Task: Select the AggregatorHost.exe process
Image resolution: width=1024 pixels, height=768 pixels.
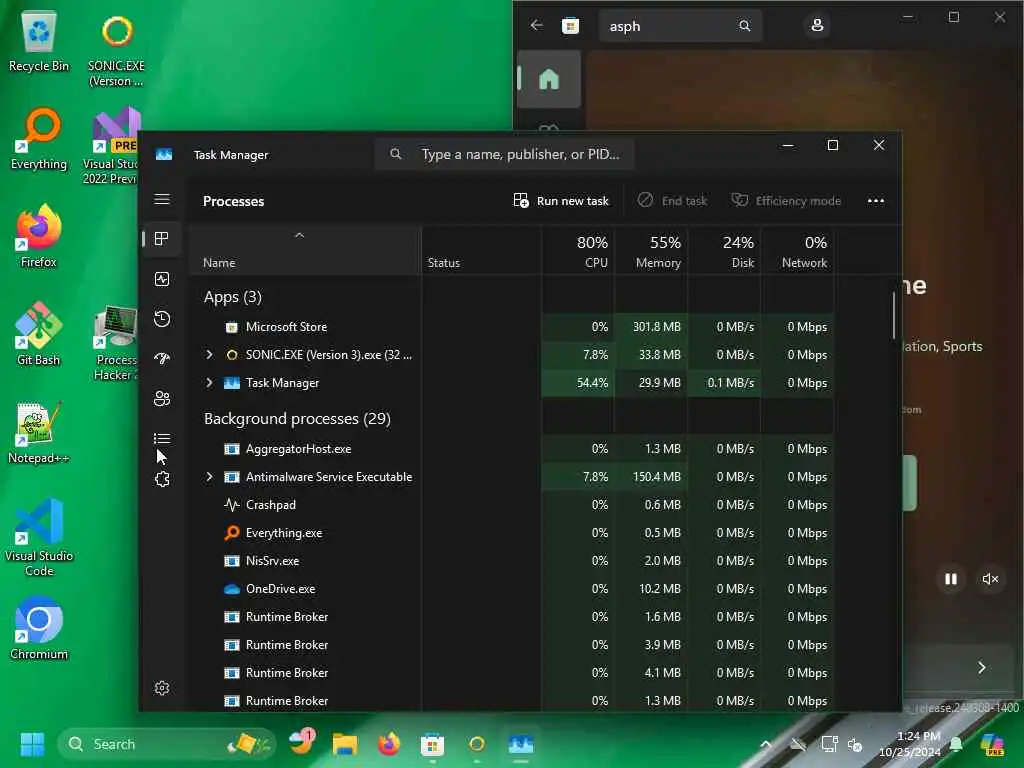Action: click(512, 449)
